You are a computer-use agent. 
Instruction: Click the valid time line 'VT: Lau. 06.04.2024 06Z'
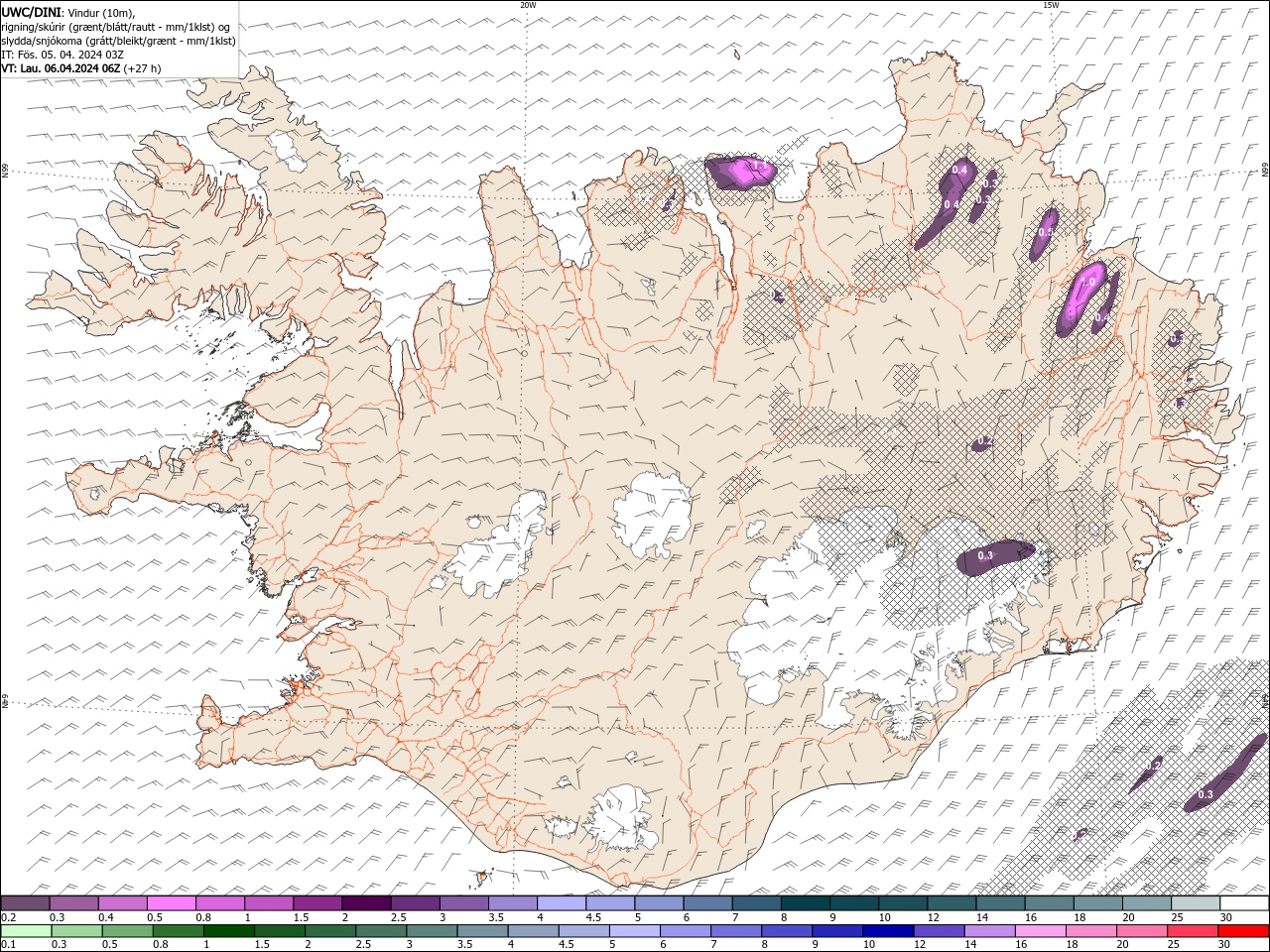coord(61,68)
